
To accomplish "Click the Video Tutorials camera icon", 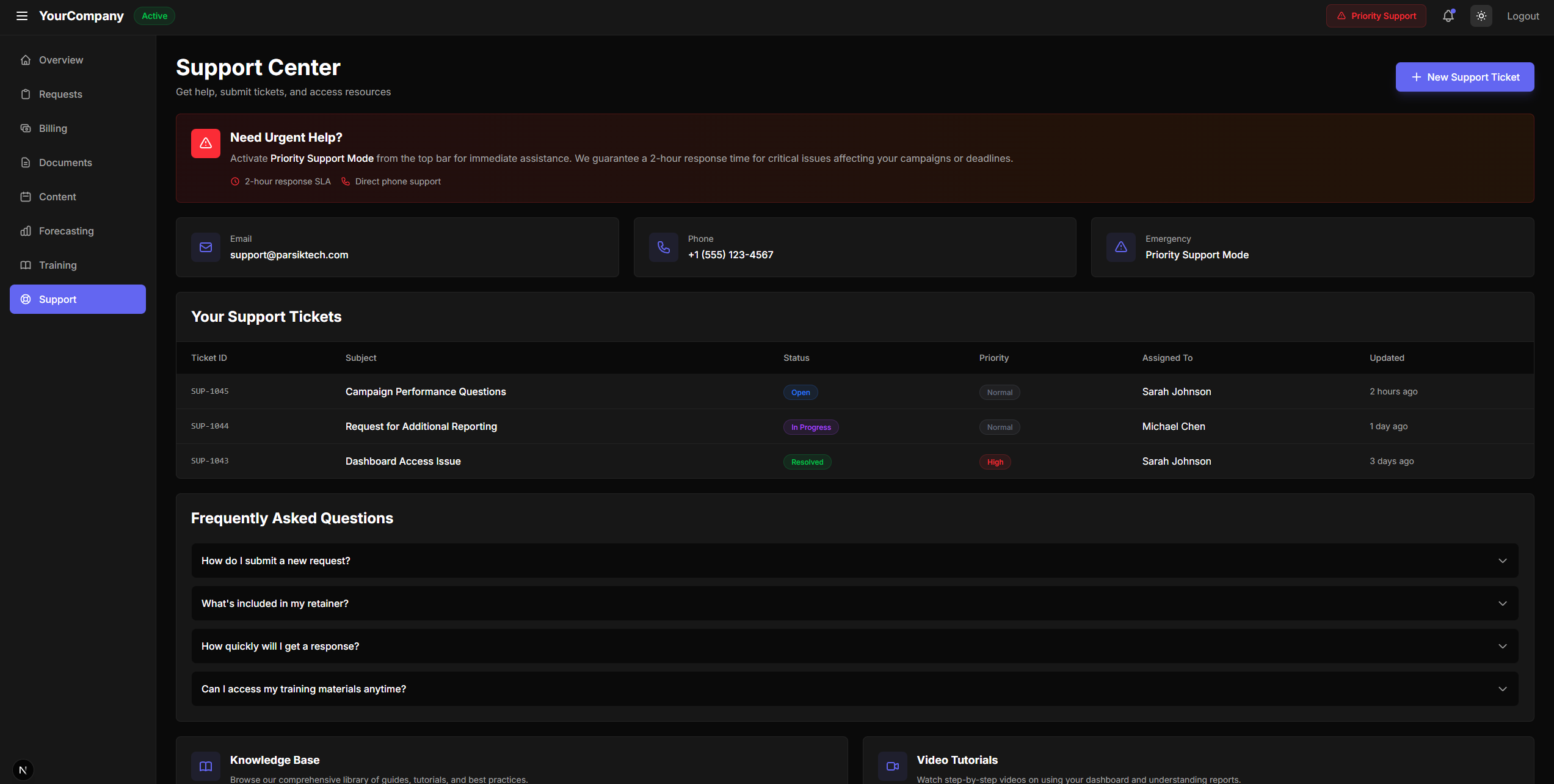I will (x=892, y=766).
